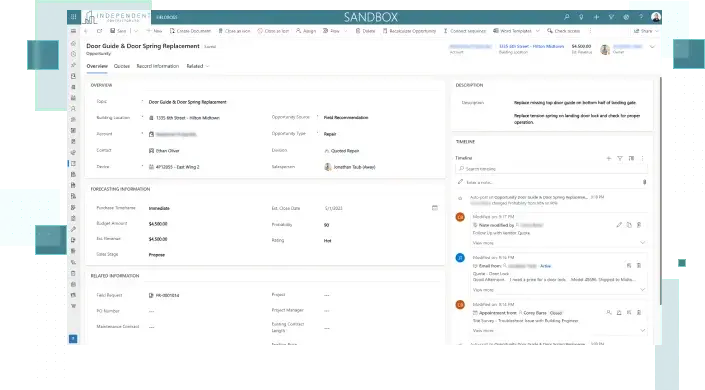705x390 pixels.
Task: Open the lightbulb assistant icon
Action: coord(581,17)
